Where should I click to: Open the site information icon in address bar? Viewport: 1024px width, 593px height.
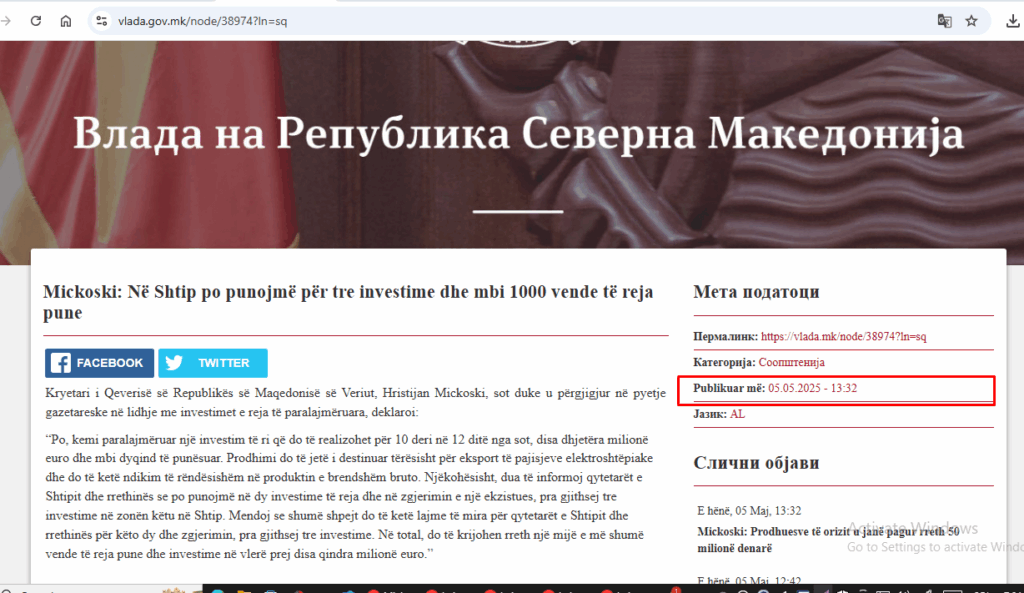(101, 21)
